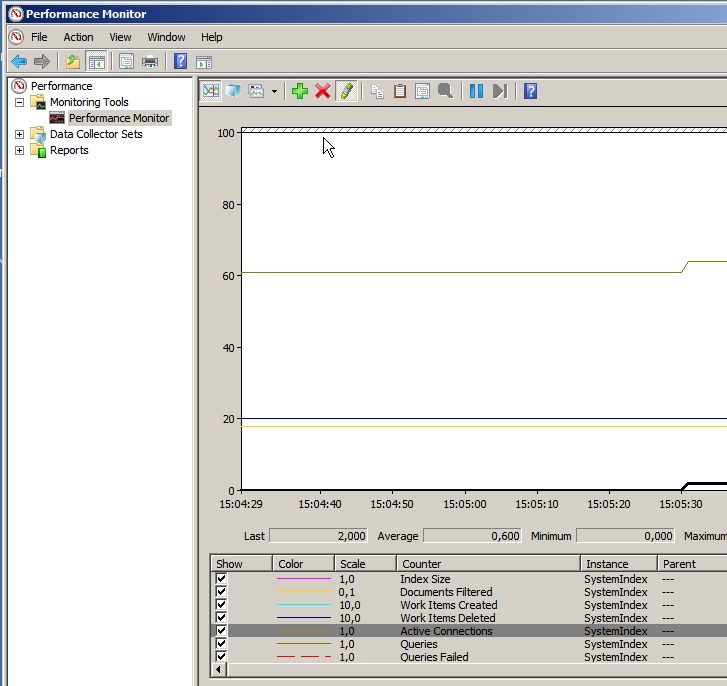Viewport: 727px width, 686px height.
Task: Click the magenta Index Size color line
Action: pos(303,579)
